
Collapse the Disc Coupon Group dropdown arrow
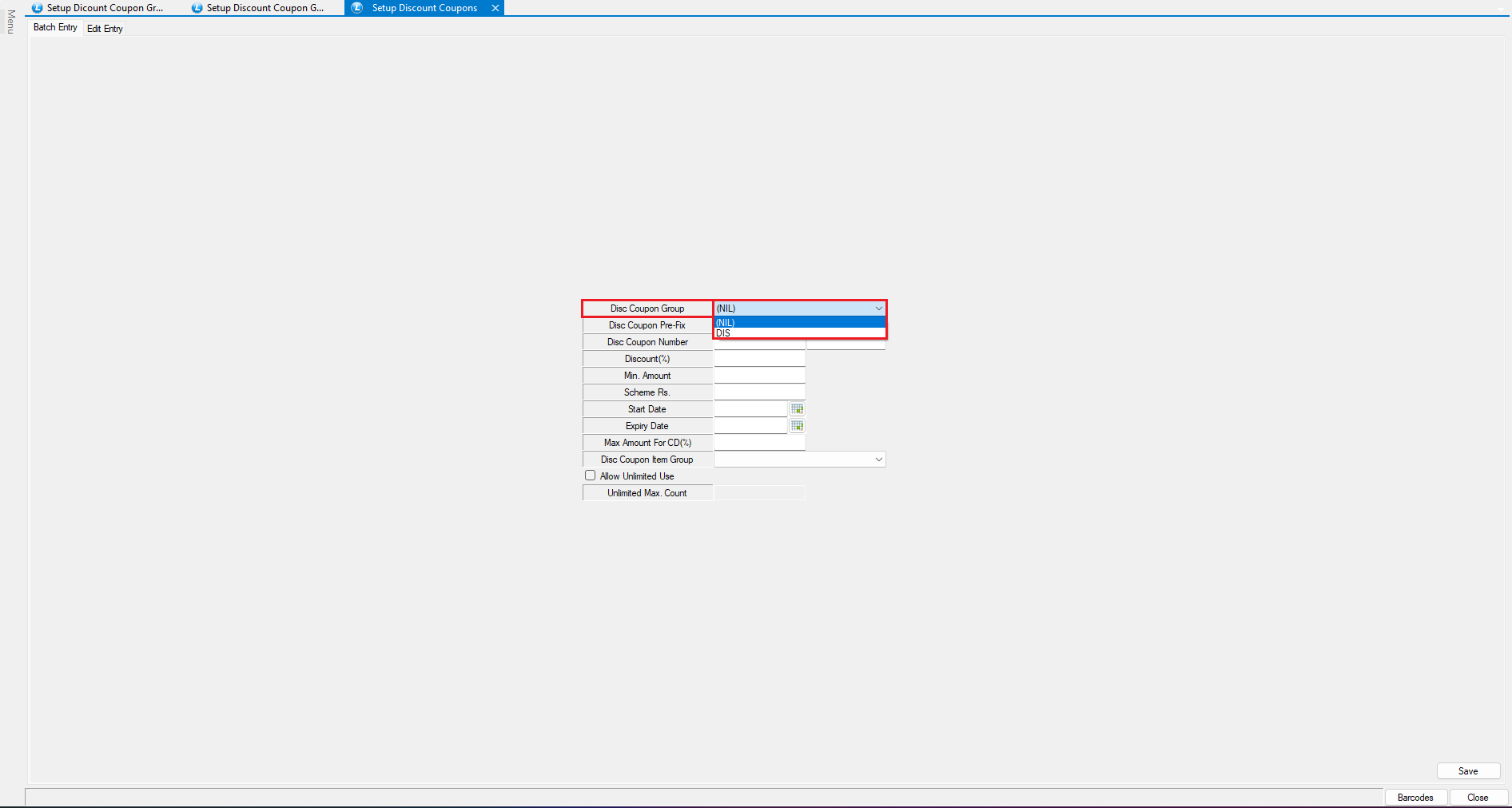(x=878, y=308)
